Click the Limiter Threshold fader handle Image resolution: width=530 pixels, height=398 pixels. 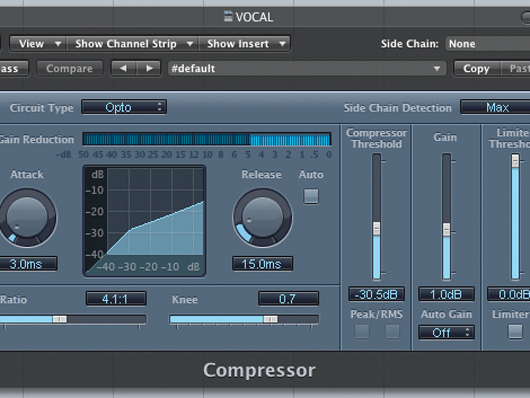pos(515,161)
